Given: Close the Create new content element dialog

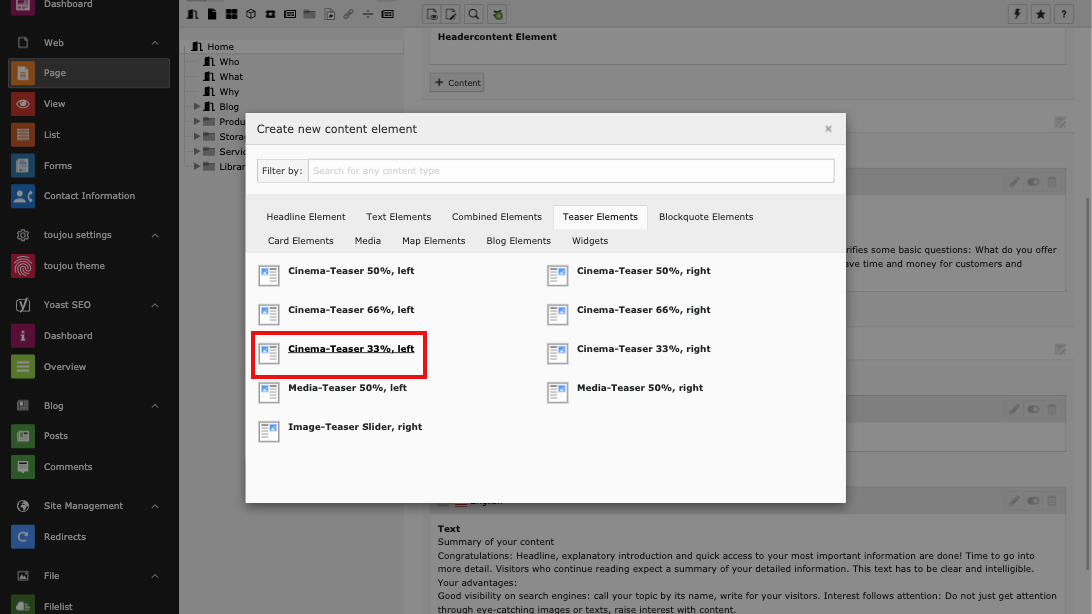Looking at the screenshot, I should (828, 129).
